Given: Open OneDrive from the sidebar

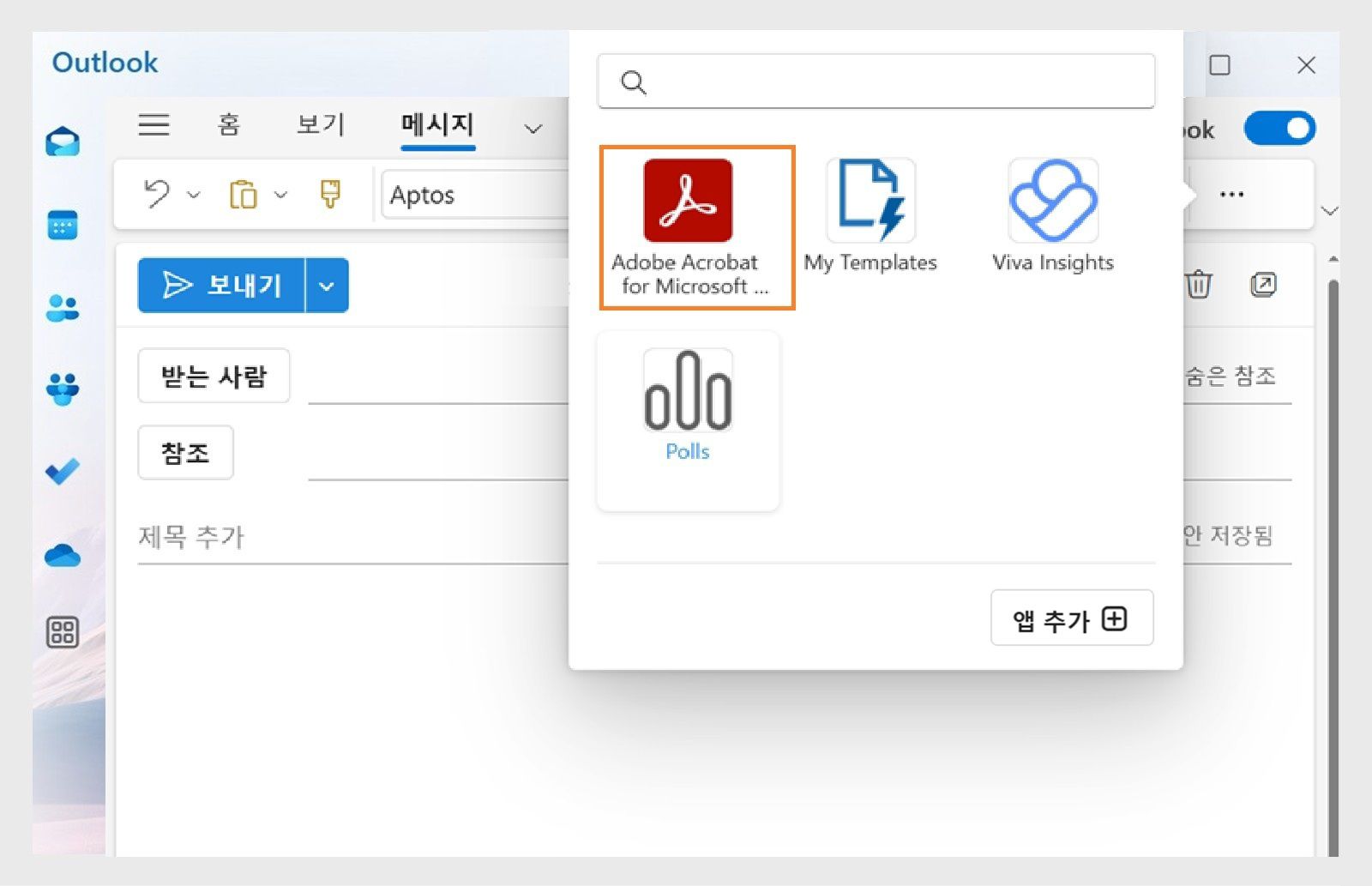Looking at the screenshot, I should (62, 556).
